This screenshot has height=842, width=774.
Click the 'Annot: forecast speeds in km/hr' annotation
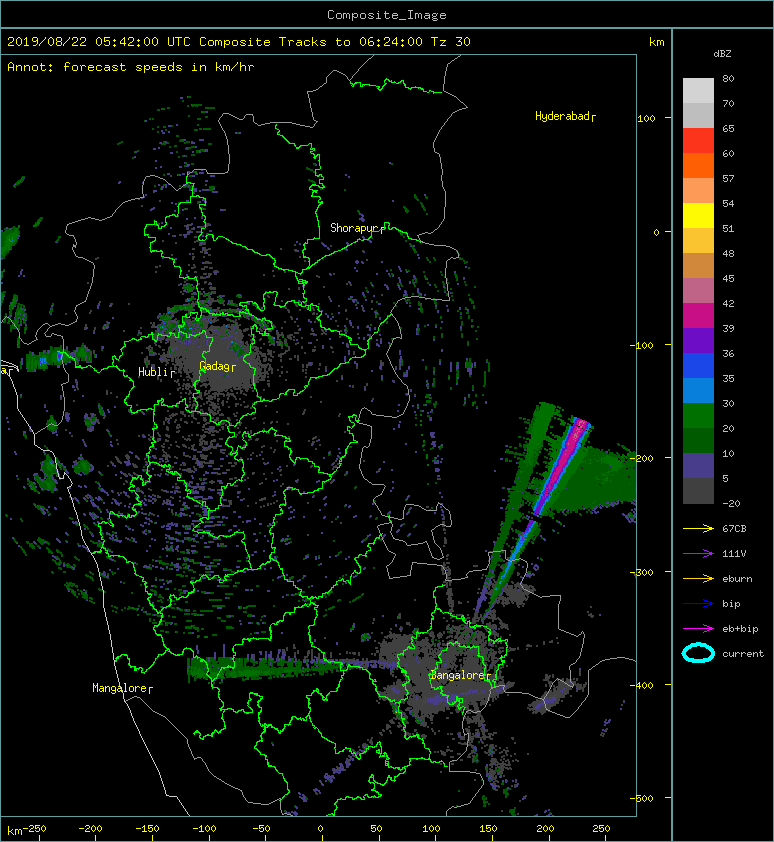pos(131,67)
